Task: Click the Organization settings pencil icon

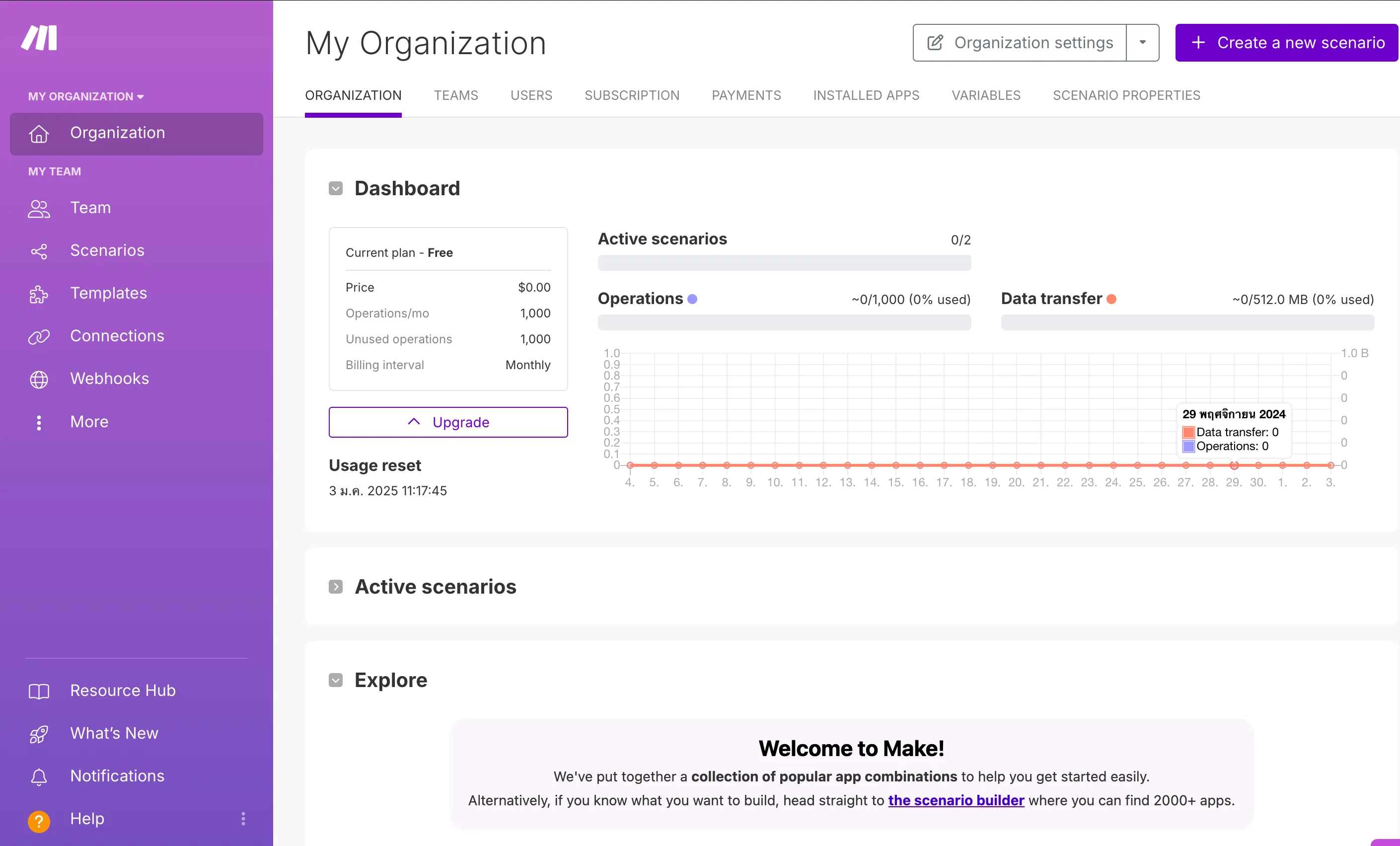Action: pos(935,43)
